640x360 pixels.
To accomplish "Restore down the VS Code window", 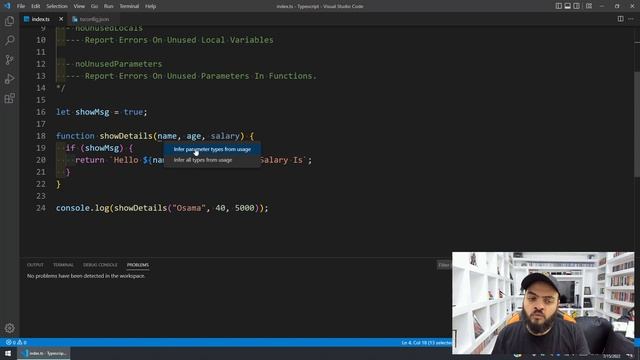I will [x=617, y=6].
